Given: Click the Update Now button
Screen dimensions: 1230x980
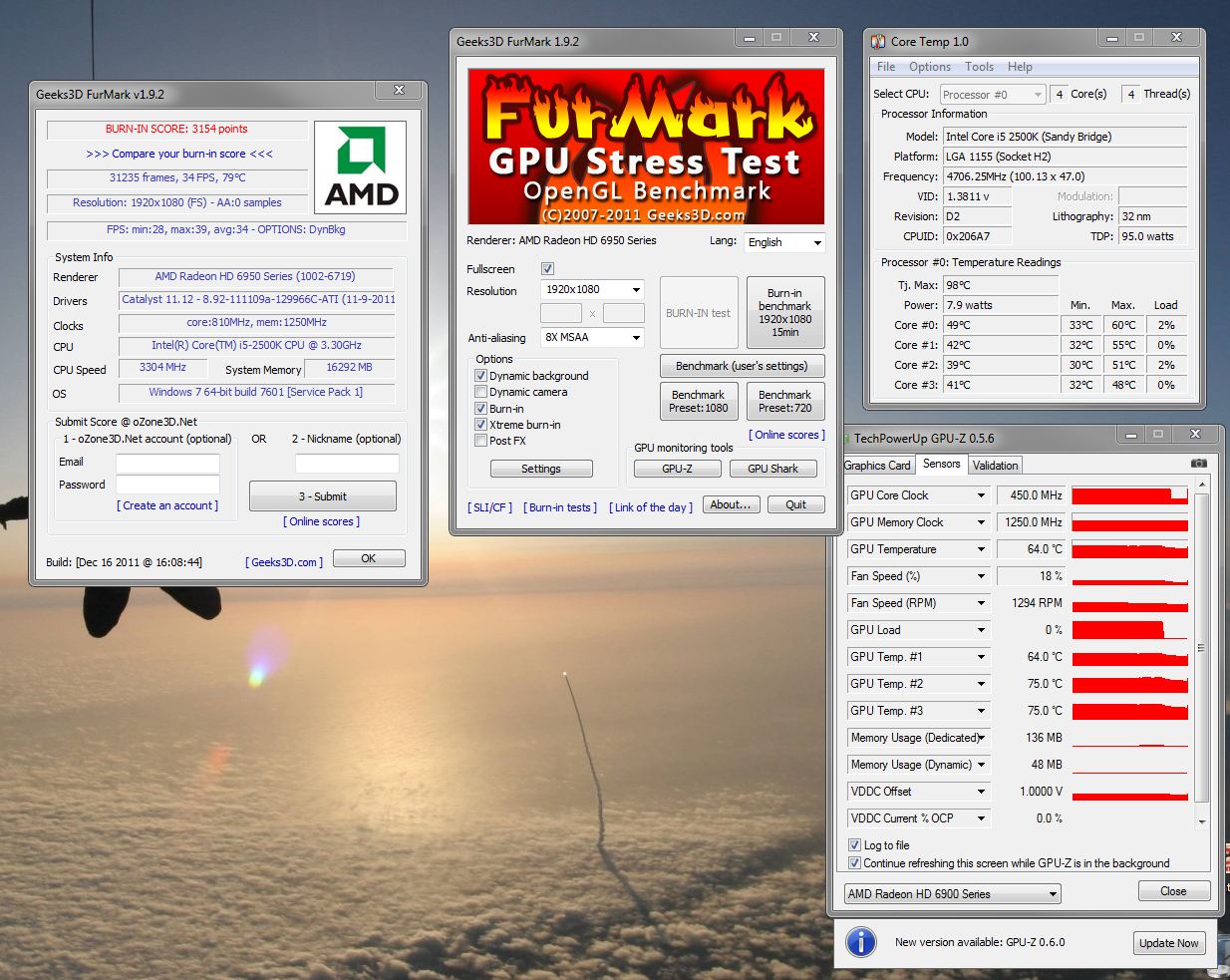Looking at the screenshot, I should [x=1168, y=943].
